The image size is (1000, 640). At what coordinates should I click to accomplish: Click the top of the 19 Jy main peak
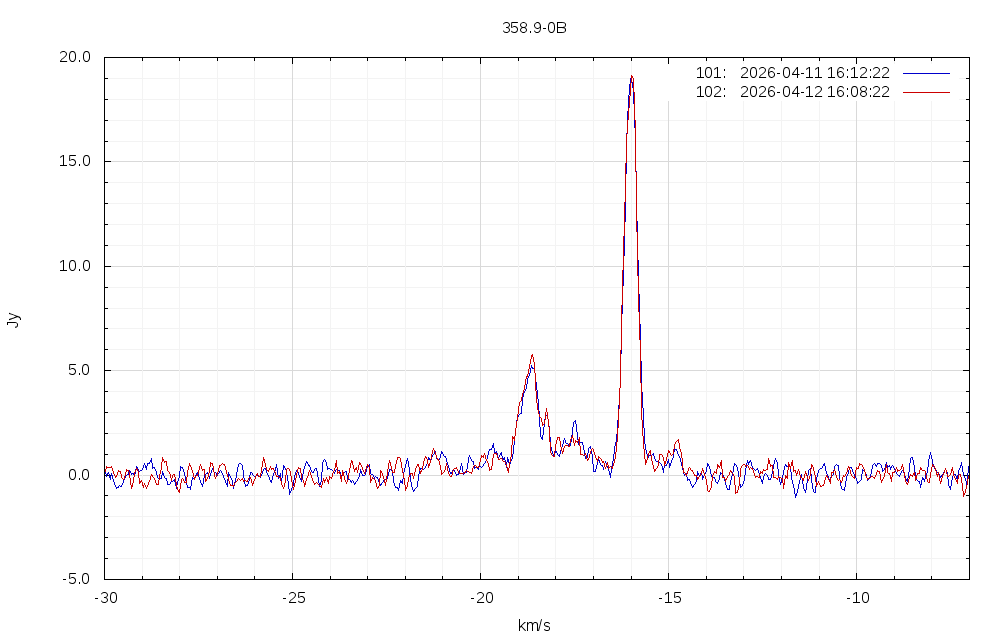click(x=631, y=78)
